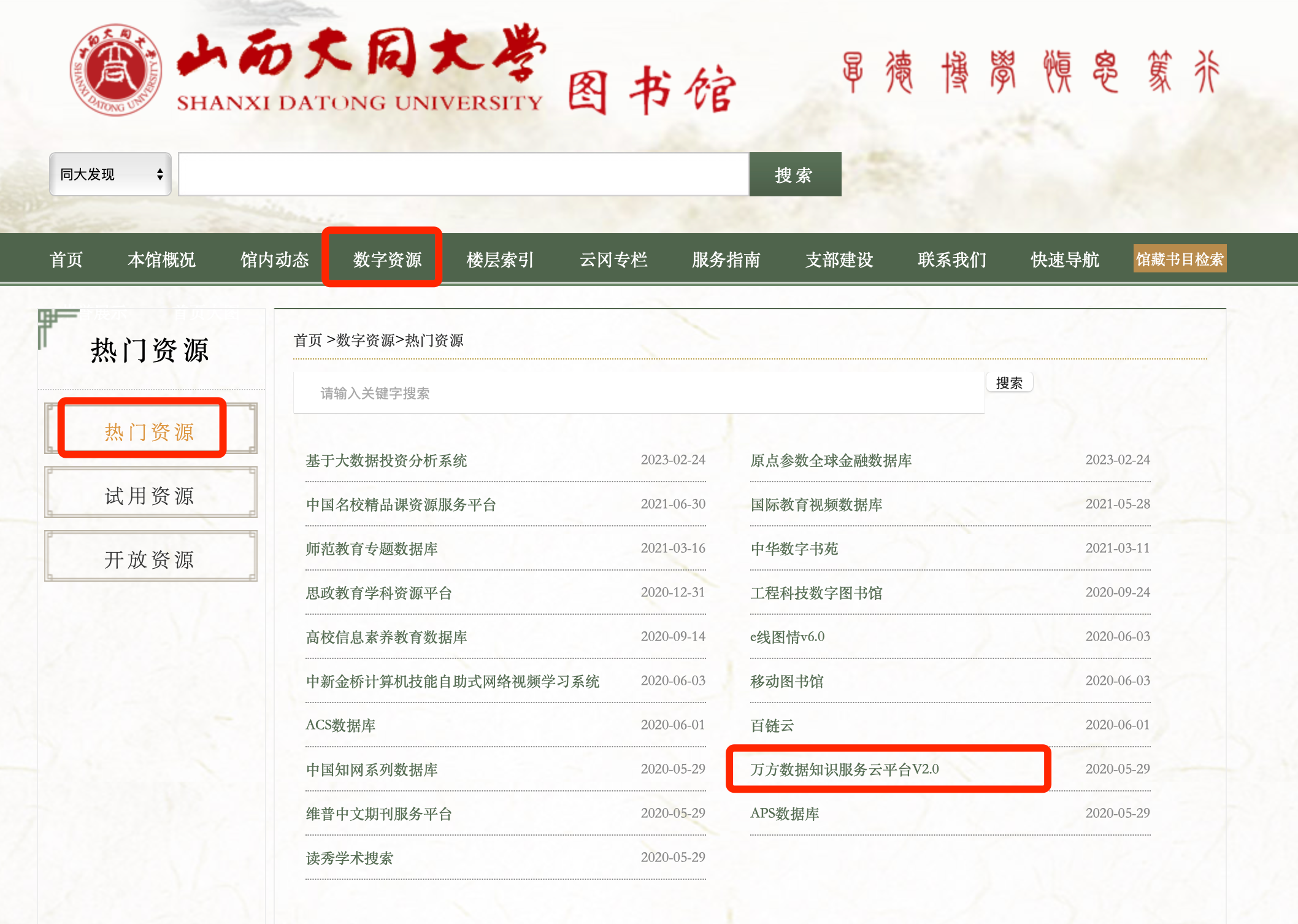1298x924 pixels.
Task: Open 中华数字书苑 link
Action: [794, 549]
